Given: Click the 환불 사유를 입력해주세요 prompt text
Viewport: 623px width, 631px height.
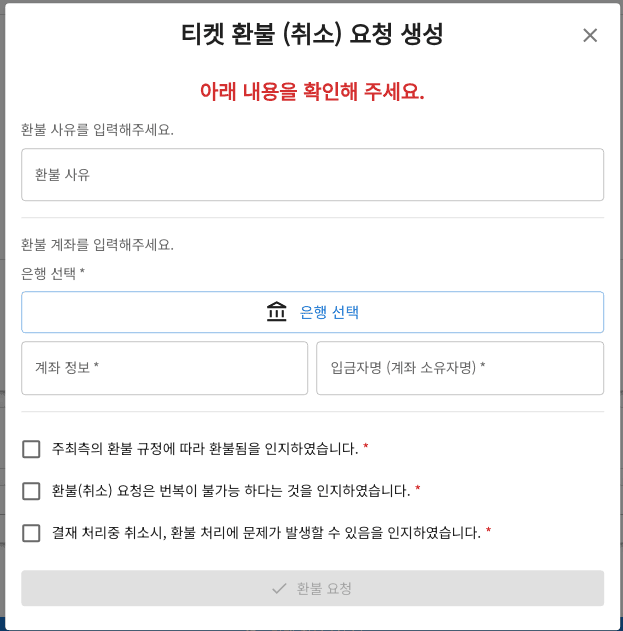Looking at the screenshot, I should click(x=97, y=130).
